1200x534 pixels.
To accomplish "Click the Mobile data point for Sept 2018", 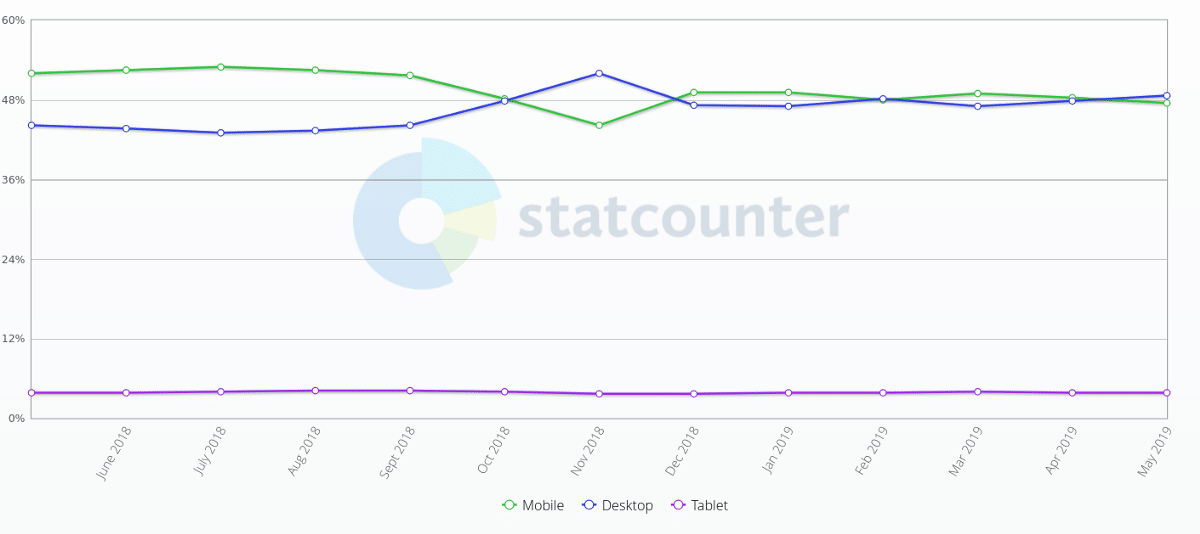I will pyautogui.click(x=410, y=75).
